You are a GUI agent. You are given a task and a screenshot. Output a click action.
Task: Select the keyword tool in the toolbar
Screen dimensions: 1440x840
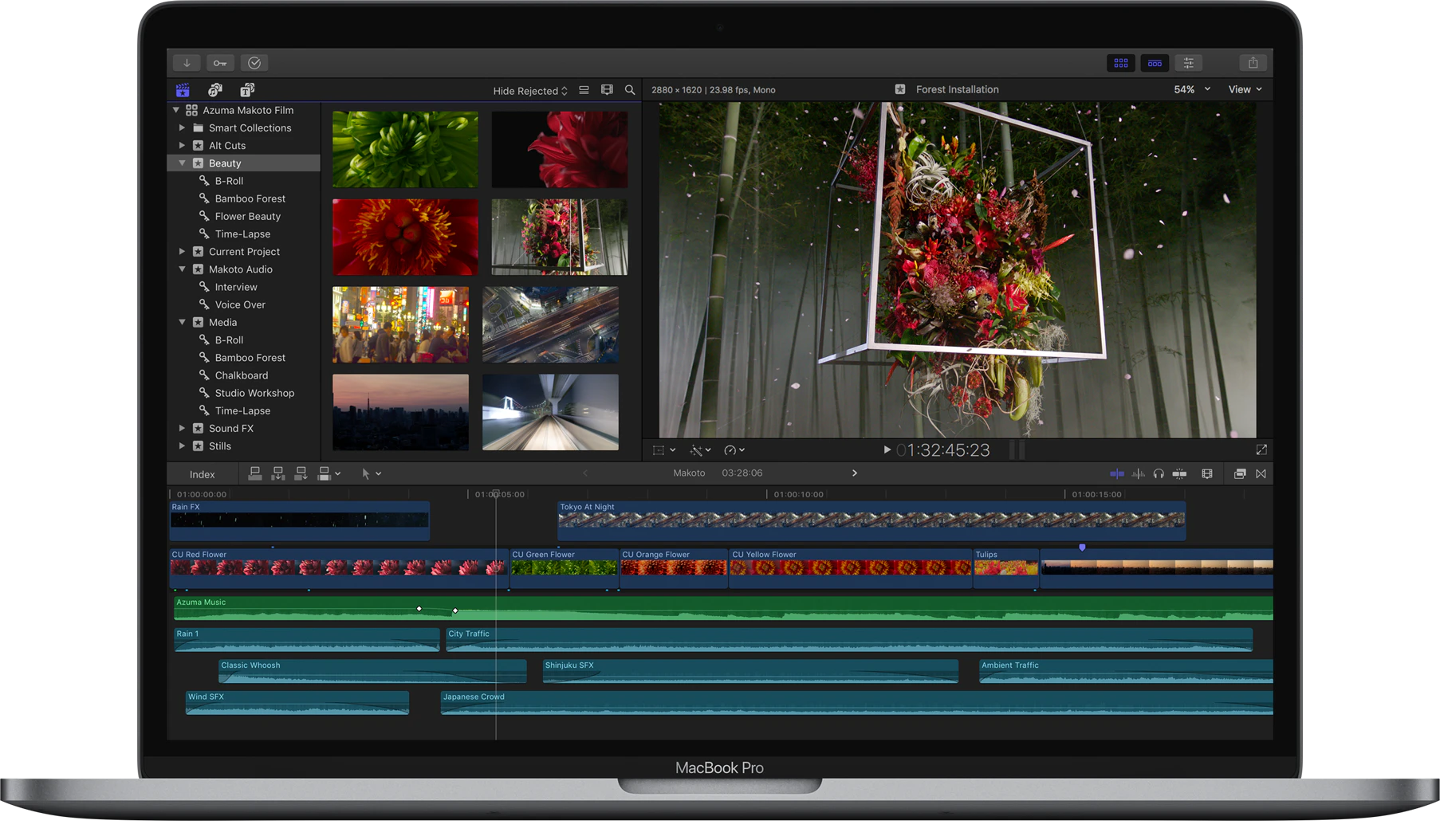pos(220,62)
